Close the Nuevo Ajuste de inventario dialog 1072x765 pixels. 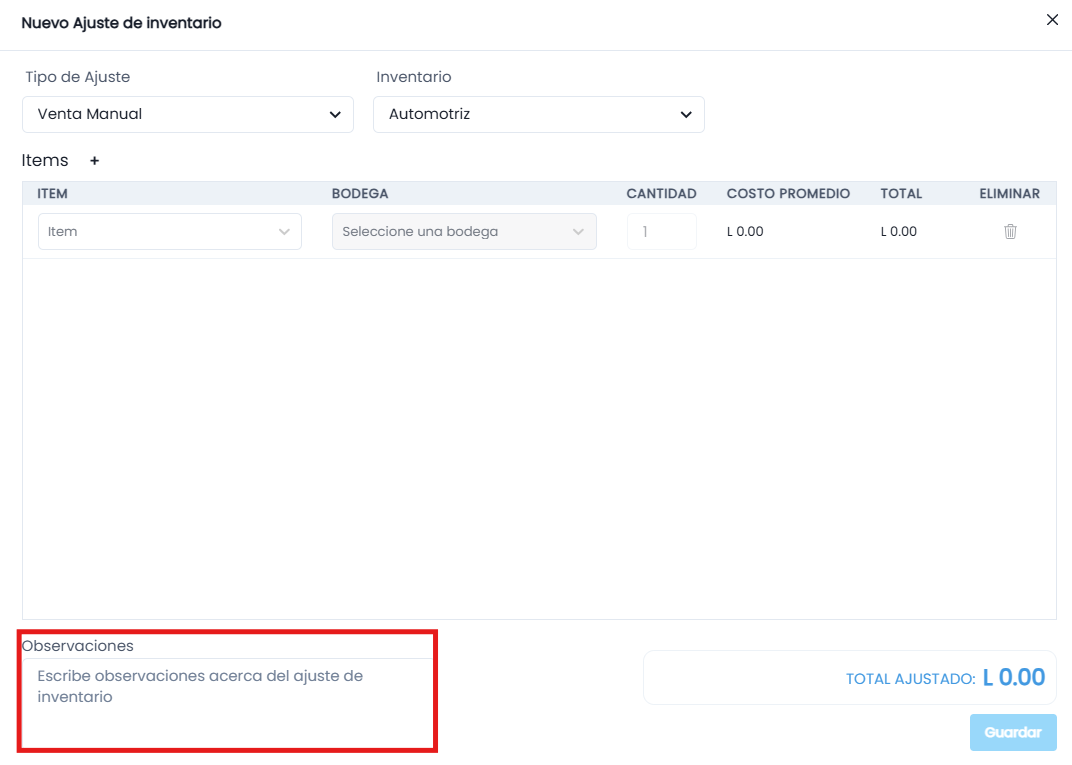[x=1052, y=21]
